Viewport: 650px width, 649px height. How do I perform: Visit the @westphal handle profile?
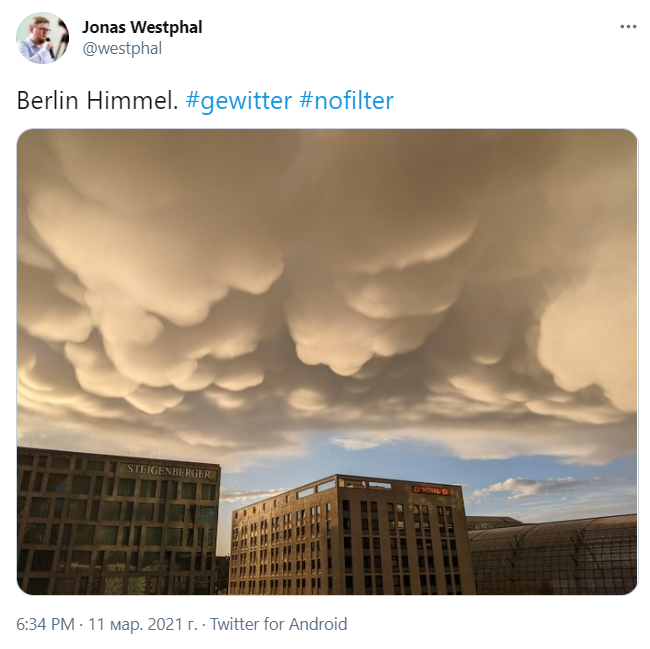(122, 48)
